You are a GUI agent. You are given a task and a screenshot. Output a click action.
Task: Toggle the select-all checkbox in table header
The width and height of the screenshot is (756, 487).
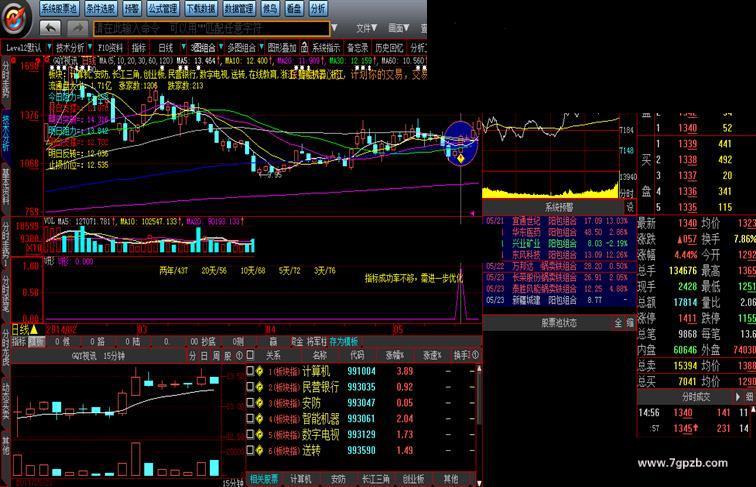point(250,355)
